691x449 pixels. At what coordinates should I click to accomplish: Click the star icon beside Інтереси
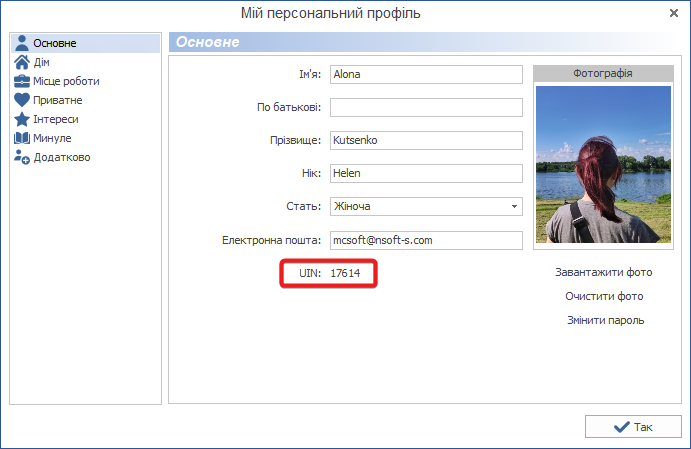pos(22,119)
